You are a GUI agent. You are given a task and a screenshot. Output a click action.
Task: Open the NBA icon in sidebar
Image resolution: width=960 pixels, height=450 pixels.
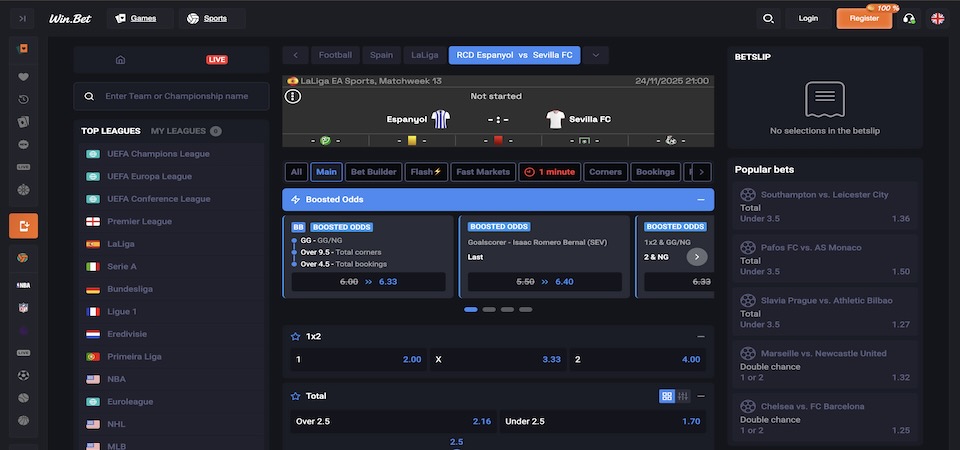click(x=23, y=285)
